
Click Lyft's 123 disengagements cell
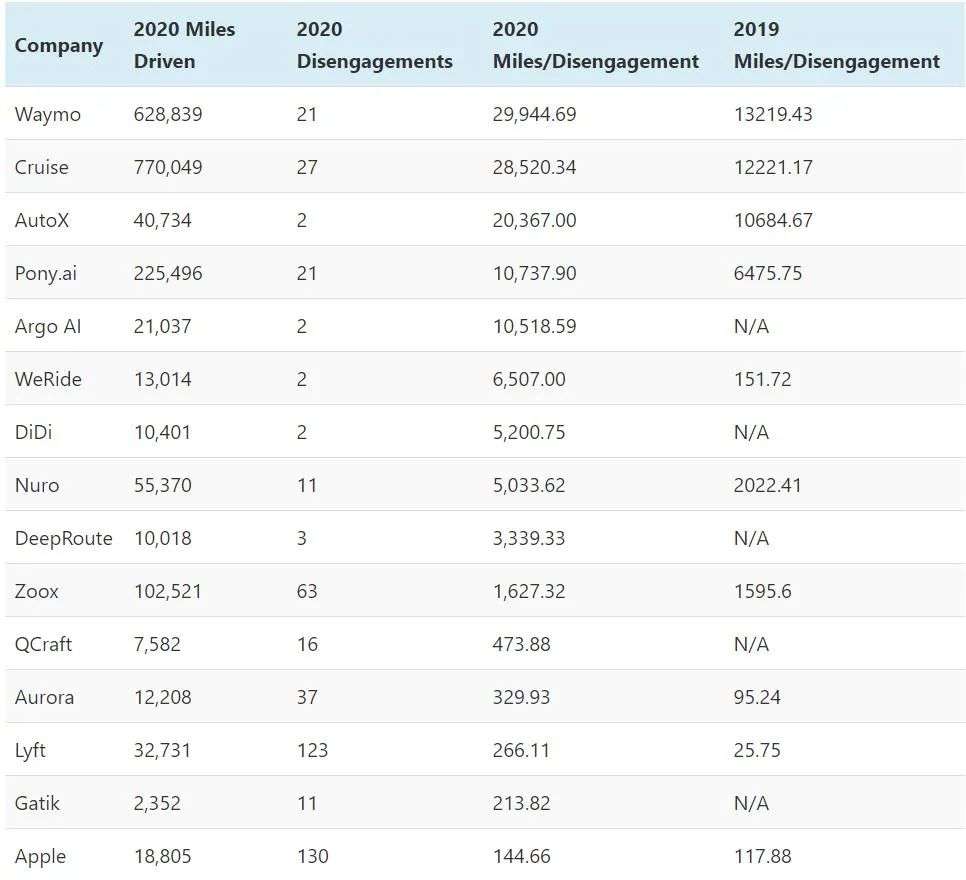312,750
